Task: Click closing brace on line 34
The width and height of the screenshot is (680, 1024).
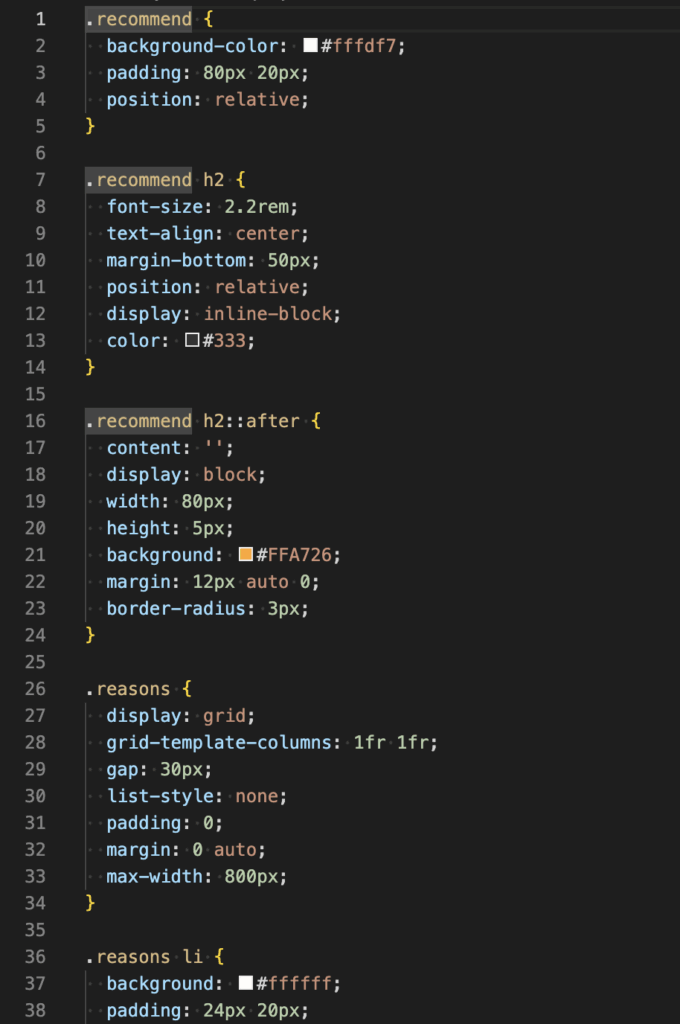Action: click(90, 902)
